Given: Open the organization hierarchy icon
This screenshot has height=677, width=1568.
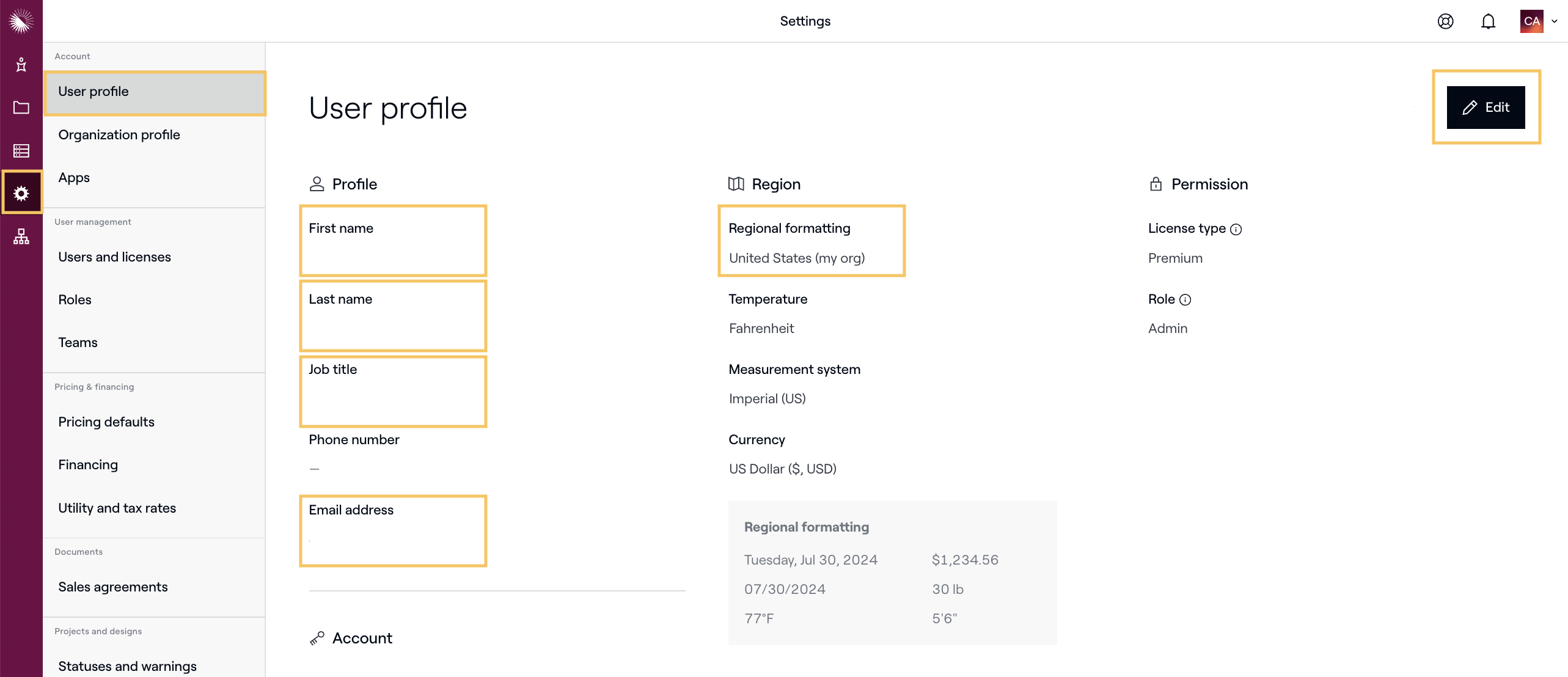Looking at the screenshot, I should (21, 236).
